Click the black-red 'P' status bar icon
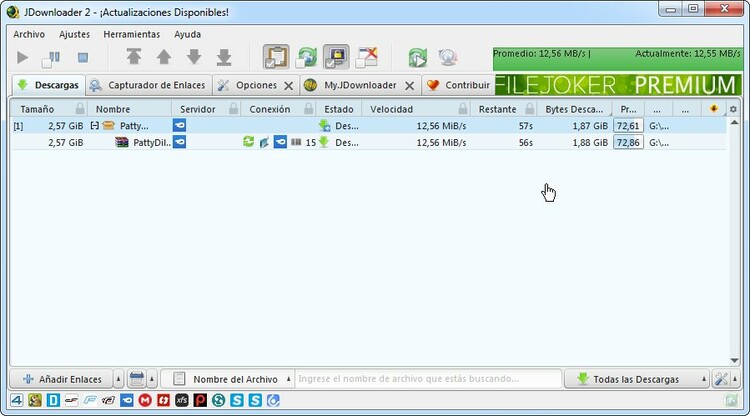This screenshot has height=416, width=750. click(200, 400)
